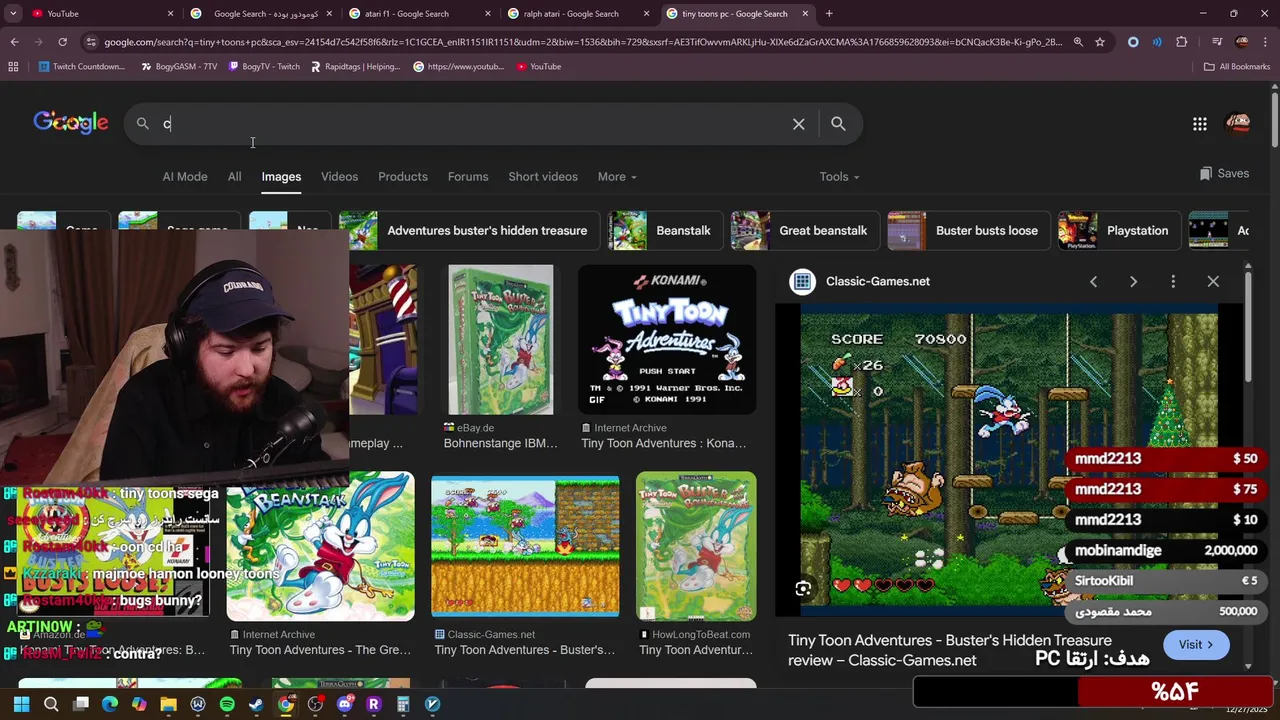Click in the Google search input field
The height and width of the screenshot is (720, 1280).
[x=470, y=124]
